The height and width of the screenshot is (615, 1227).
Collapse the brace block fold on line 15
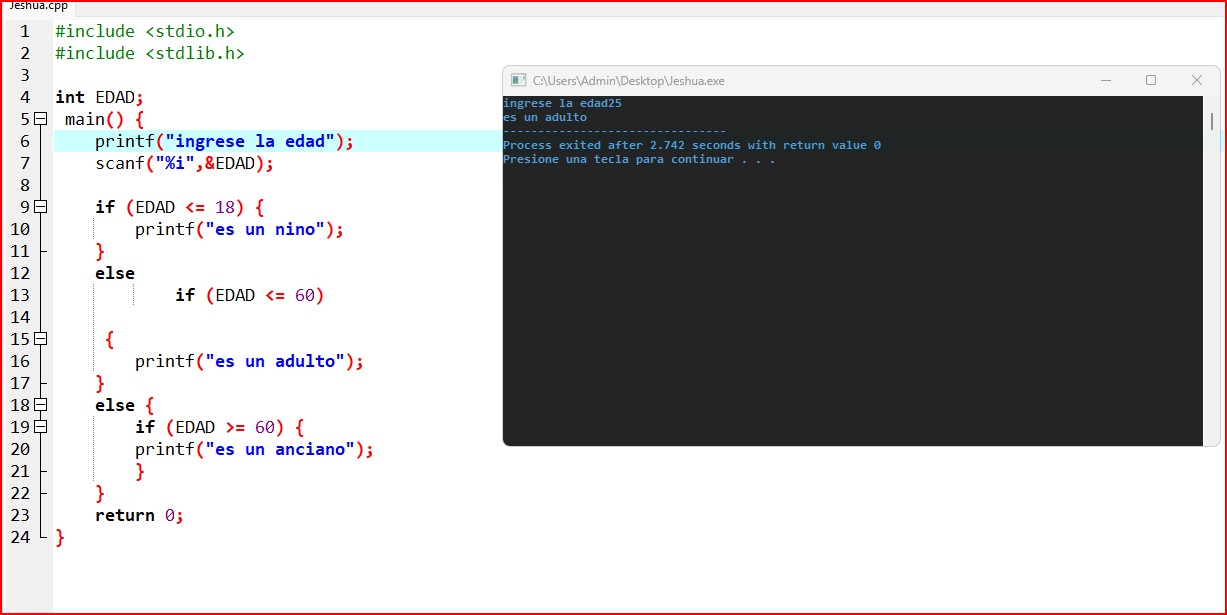point(41,339)
